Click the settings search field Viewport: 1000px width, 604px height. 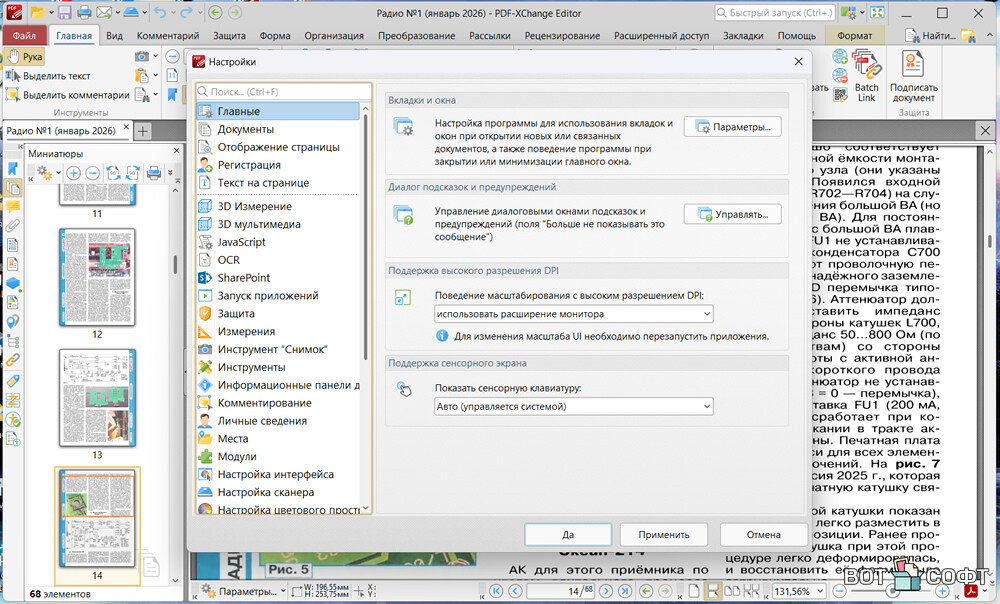click(x=284, y=91)
